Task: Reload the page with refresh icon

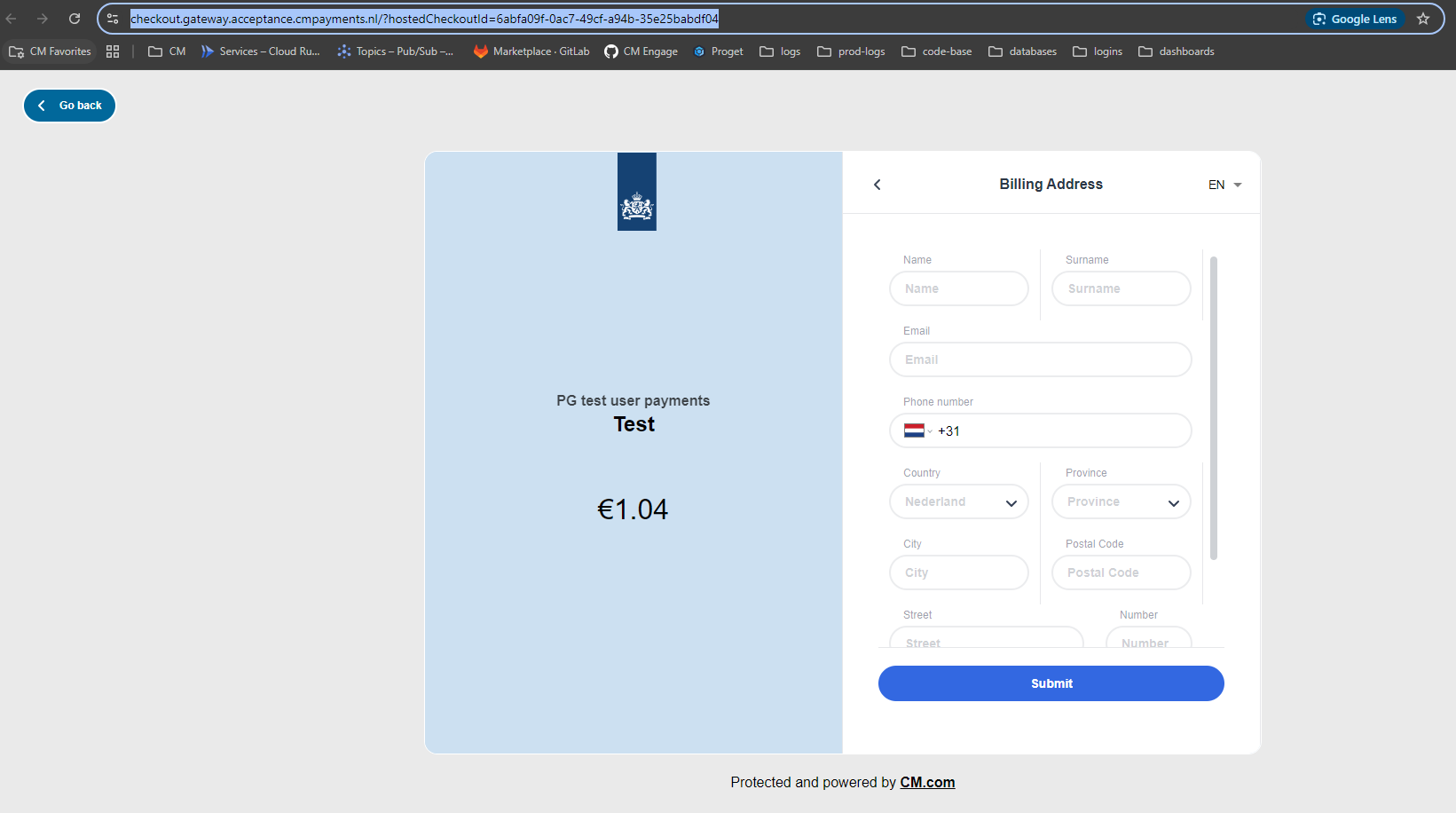Action: 75,19
